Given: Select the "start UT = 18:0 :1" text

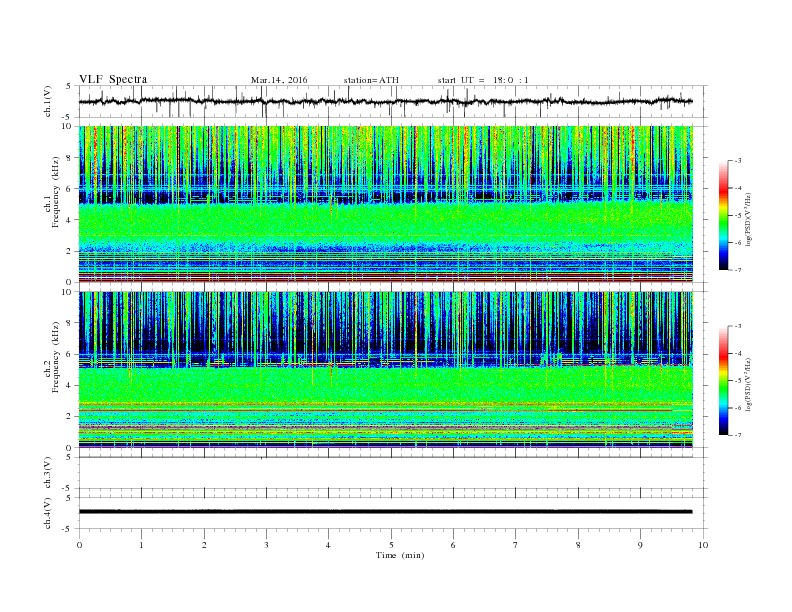Looking at the screenshot, I should (x=483, y=80).
